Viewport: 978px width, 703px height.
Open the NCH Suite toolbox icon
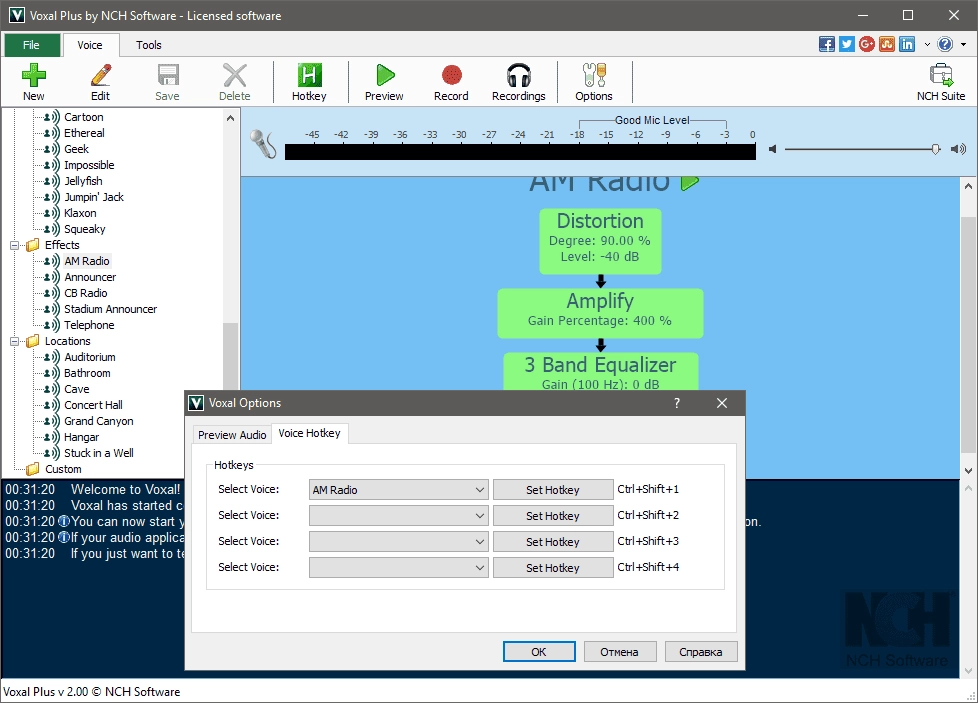pyautogui.click(x=941, y=82)
